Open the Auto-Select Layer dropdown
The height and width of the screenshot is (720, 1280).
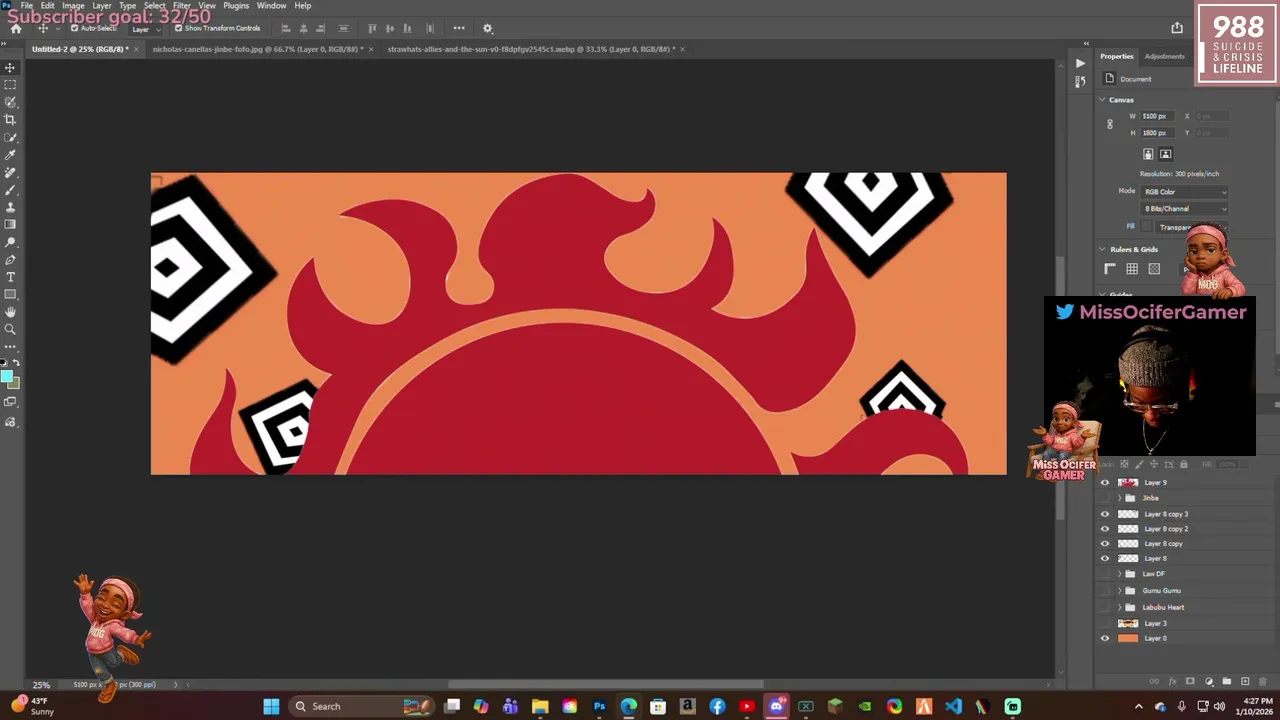pyautogui.click(x=144, y=29)
